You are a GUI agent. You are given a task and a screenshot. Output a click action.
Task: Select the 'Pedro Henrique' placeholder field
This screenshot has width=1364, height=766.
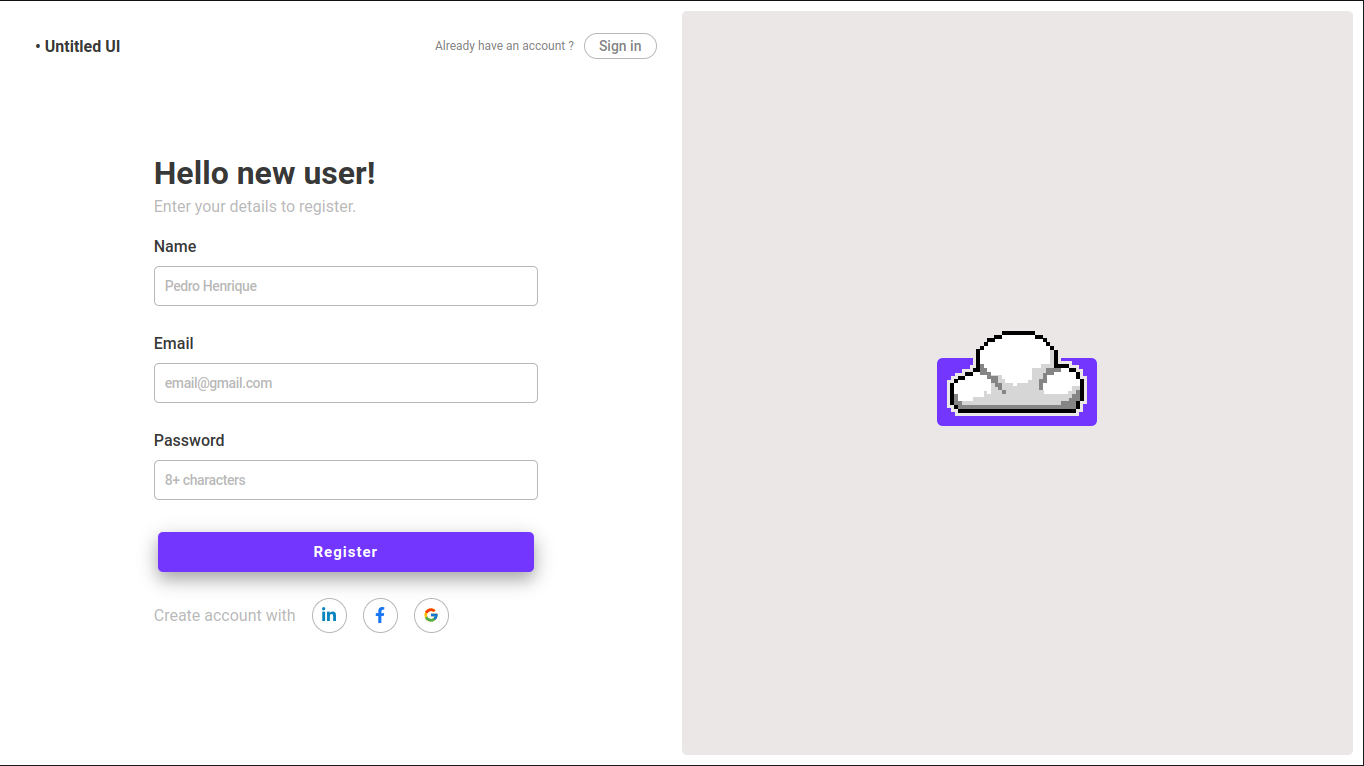coord(345,286)
